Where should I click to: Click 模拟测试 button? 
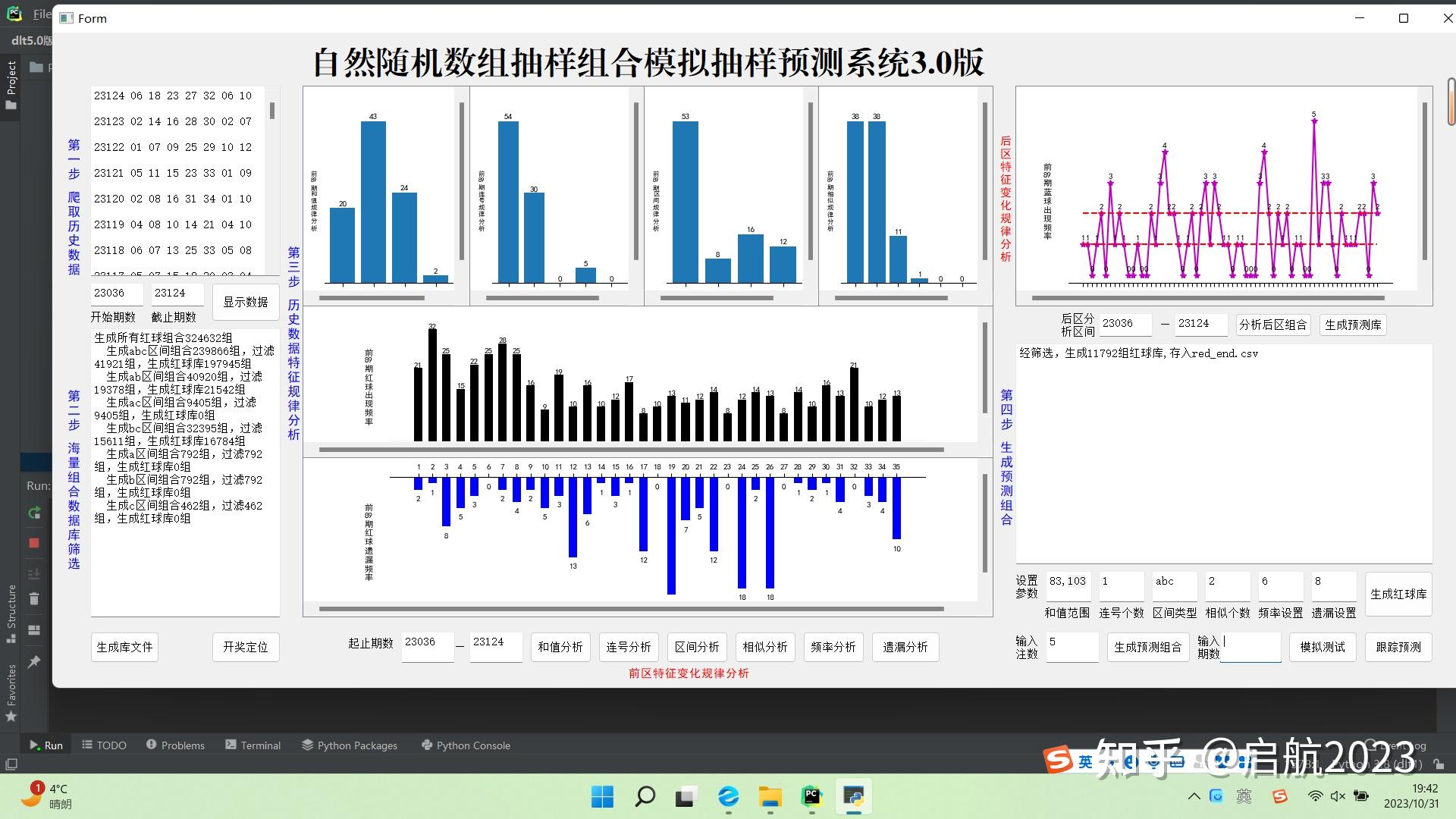click(1323, 647)
